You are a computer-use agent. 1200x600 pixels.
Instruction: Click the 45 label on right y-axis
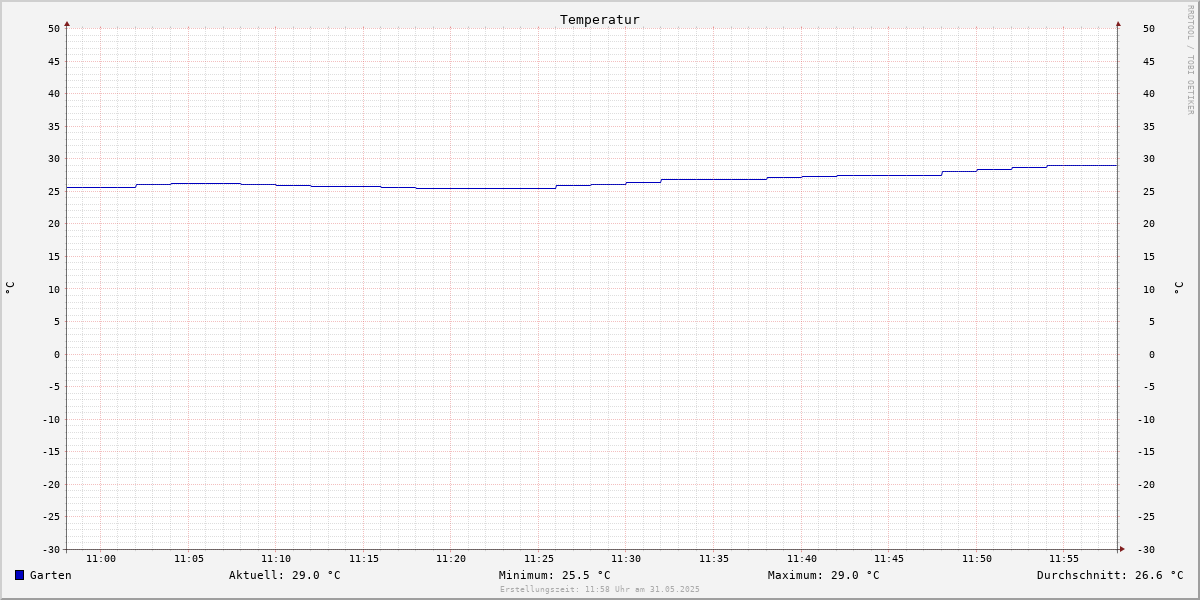(1149, 61)
